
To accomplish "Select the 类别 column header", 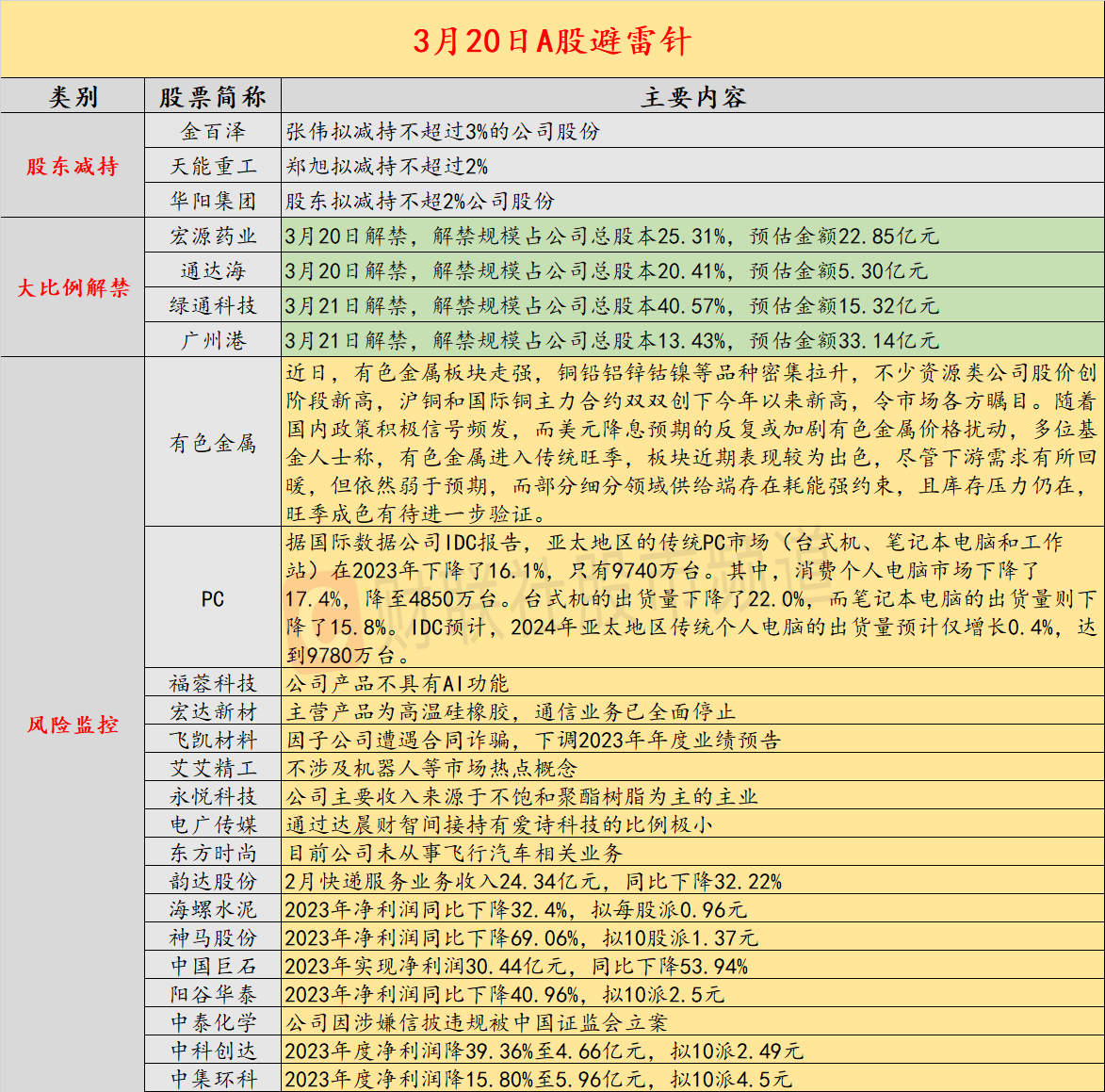I will tap(73, 97).
